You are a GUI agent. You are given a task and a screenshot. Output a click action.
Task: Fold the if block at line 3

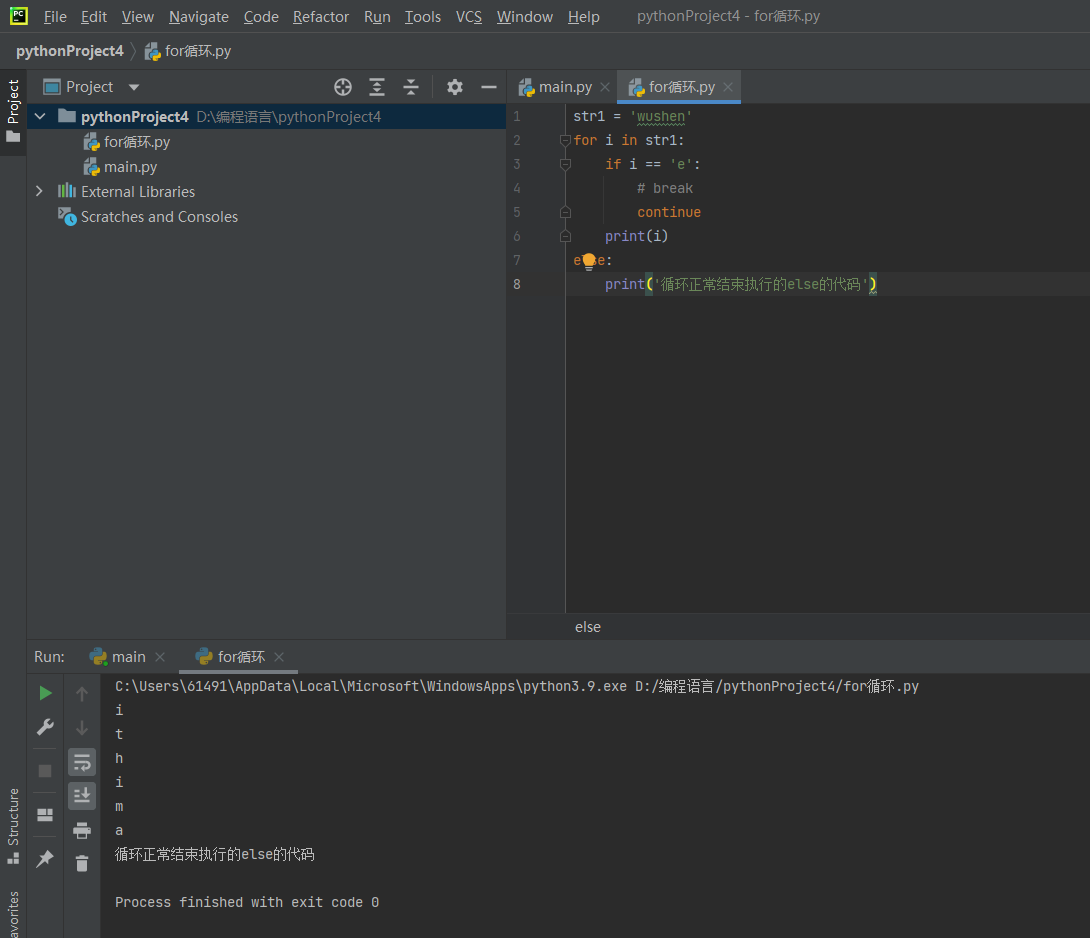[565, 165]
